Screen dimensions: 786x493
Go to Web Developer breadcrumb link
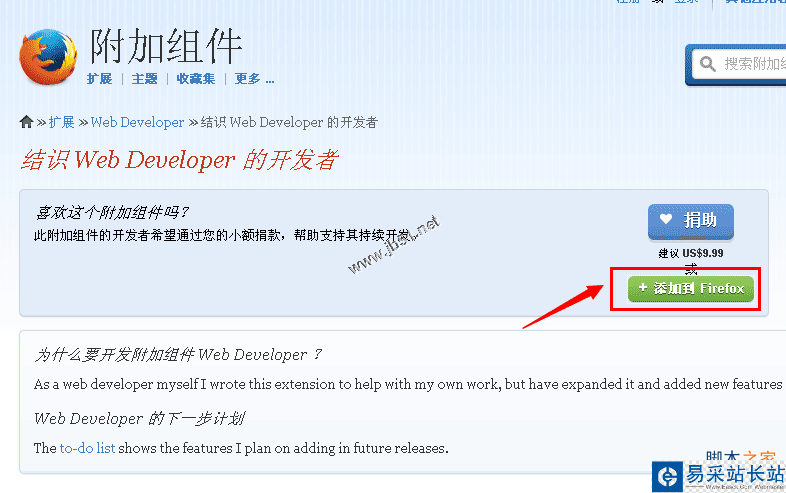137,122
